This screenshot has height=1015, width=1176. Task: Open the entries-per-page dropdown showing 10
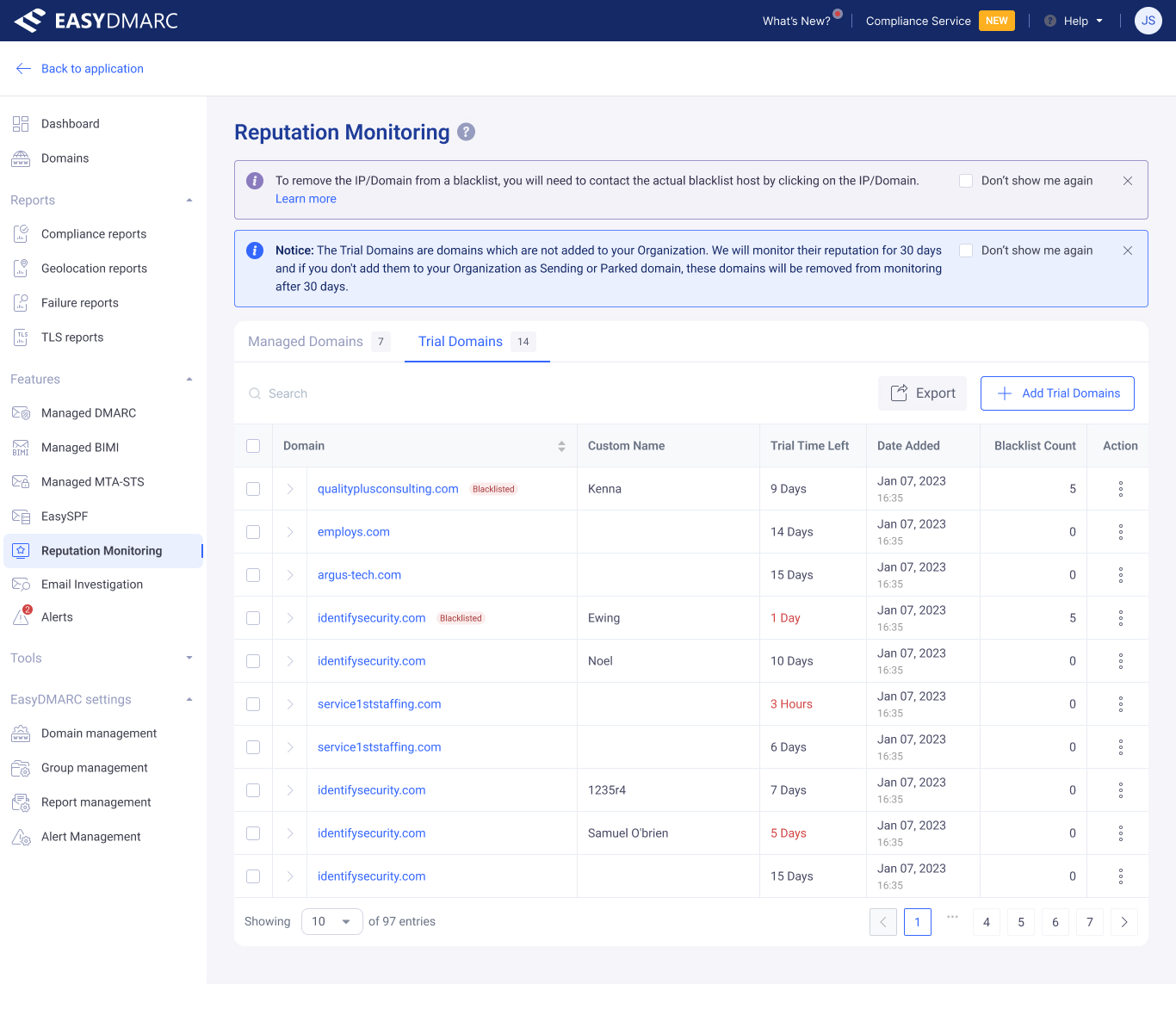pos(331,922)
